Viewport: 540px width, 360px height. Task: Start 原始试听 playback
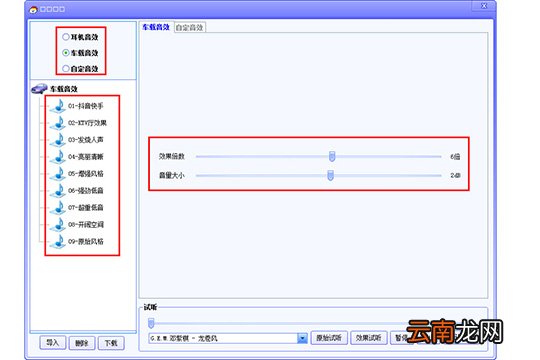click(329, 338)
